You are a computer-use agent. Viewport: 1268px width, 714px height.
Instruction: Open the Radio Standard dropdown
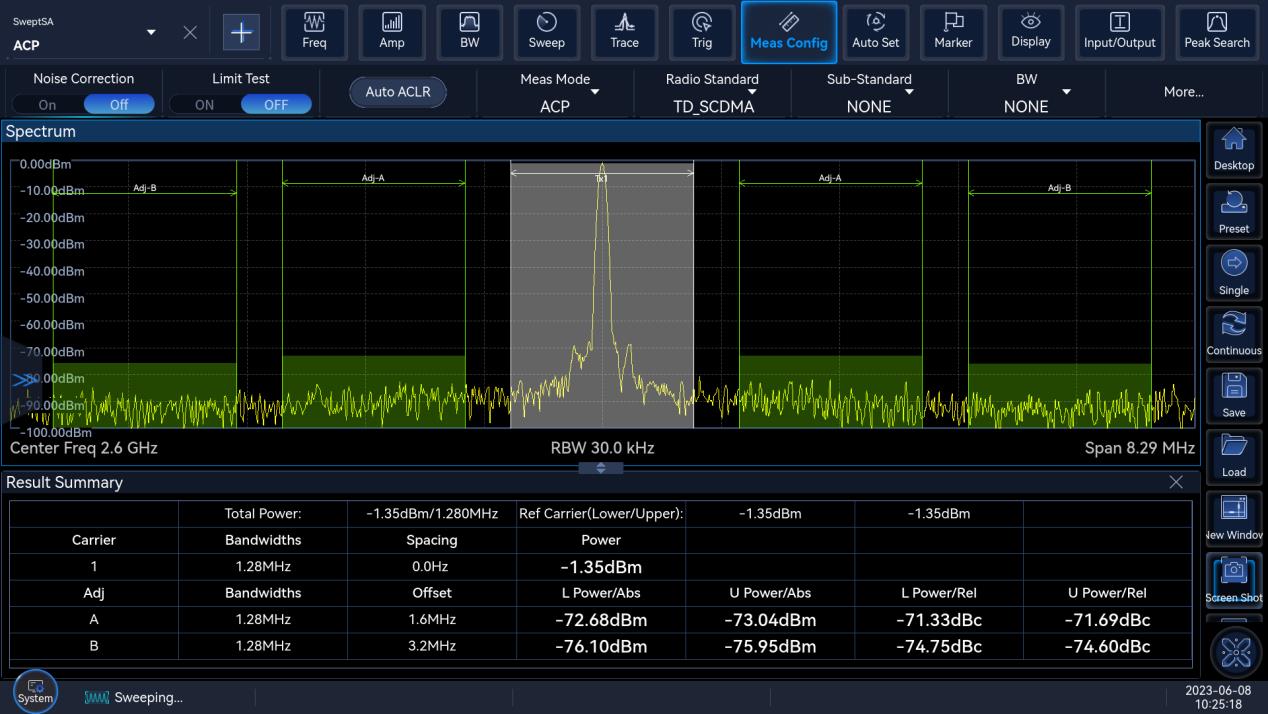coord(712,92)
